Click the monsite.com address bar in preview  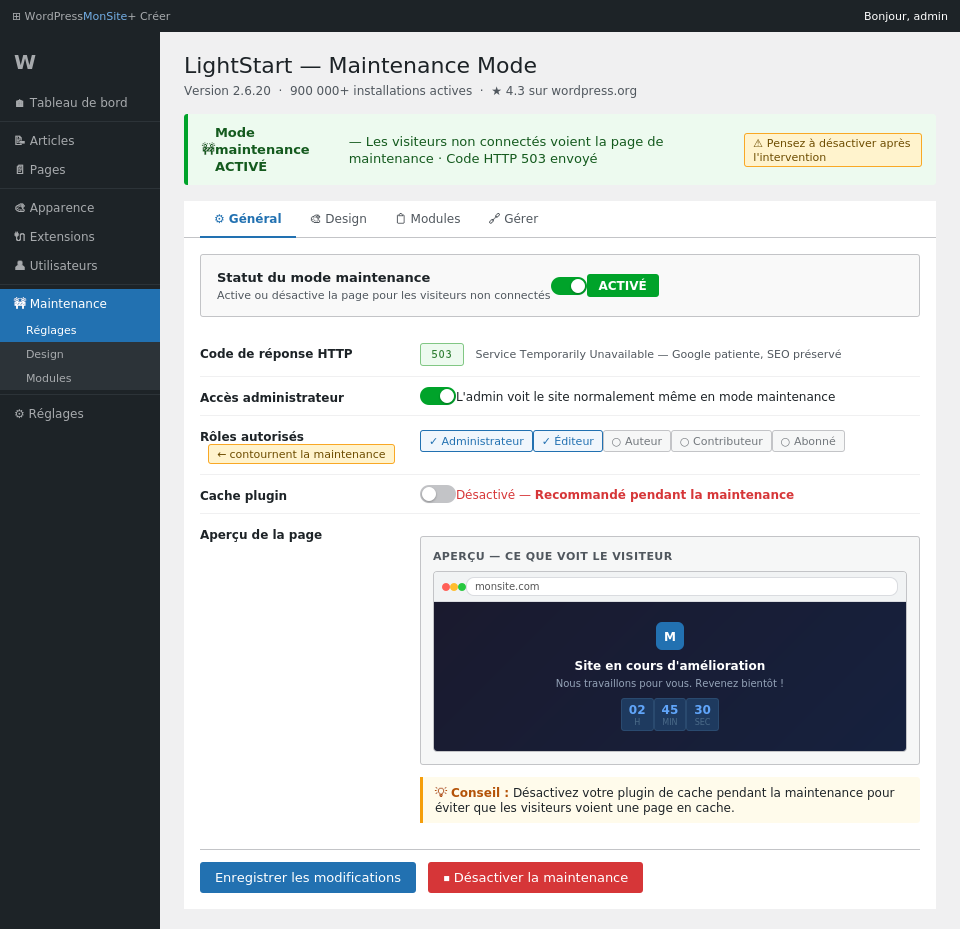(x=681, y=587)
